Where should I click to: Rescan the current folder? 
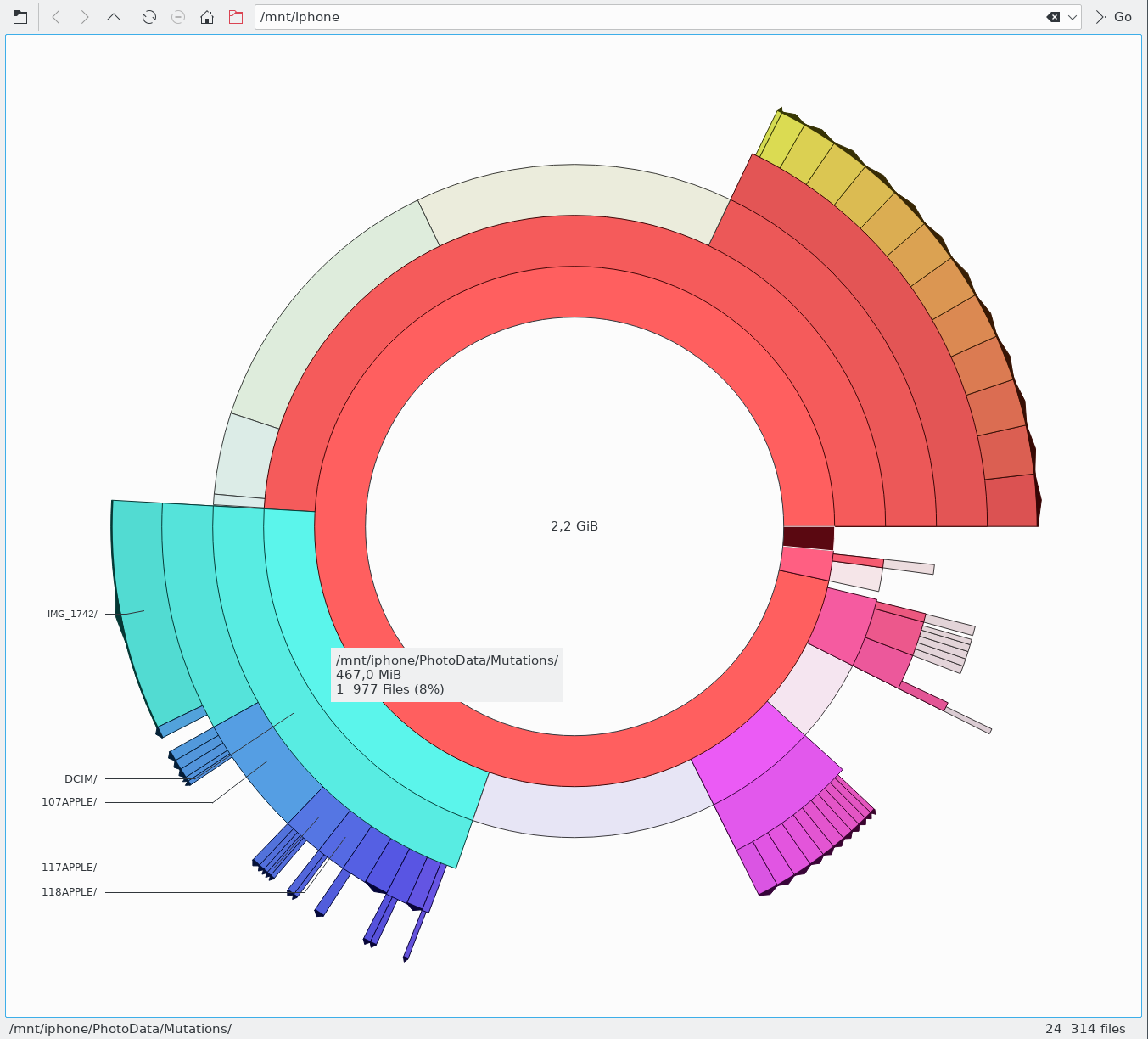149,17
